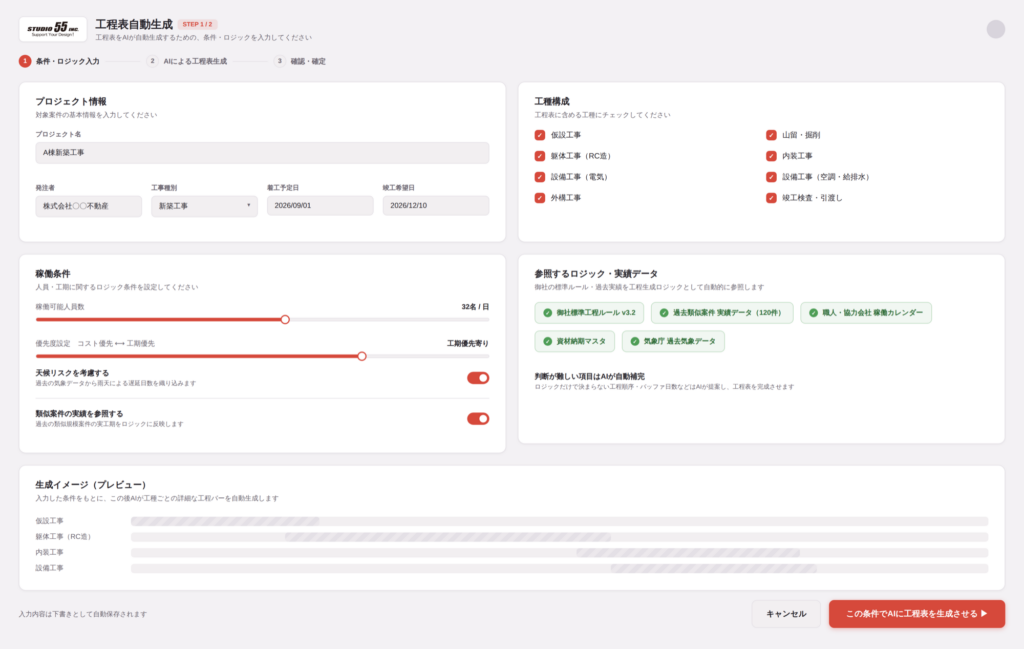Click the 着工予定日 date field
This screenshot has height=649, width=1024.
click(x=320, y=206)
